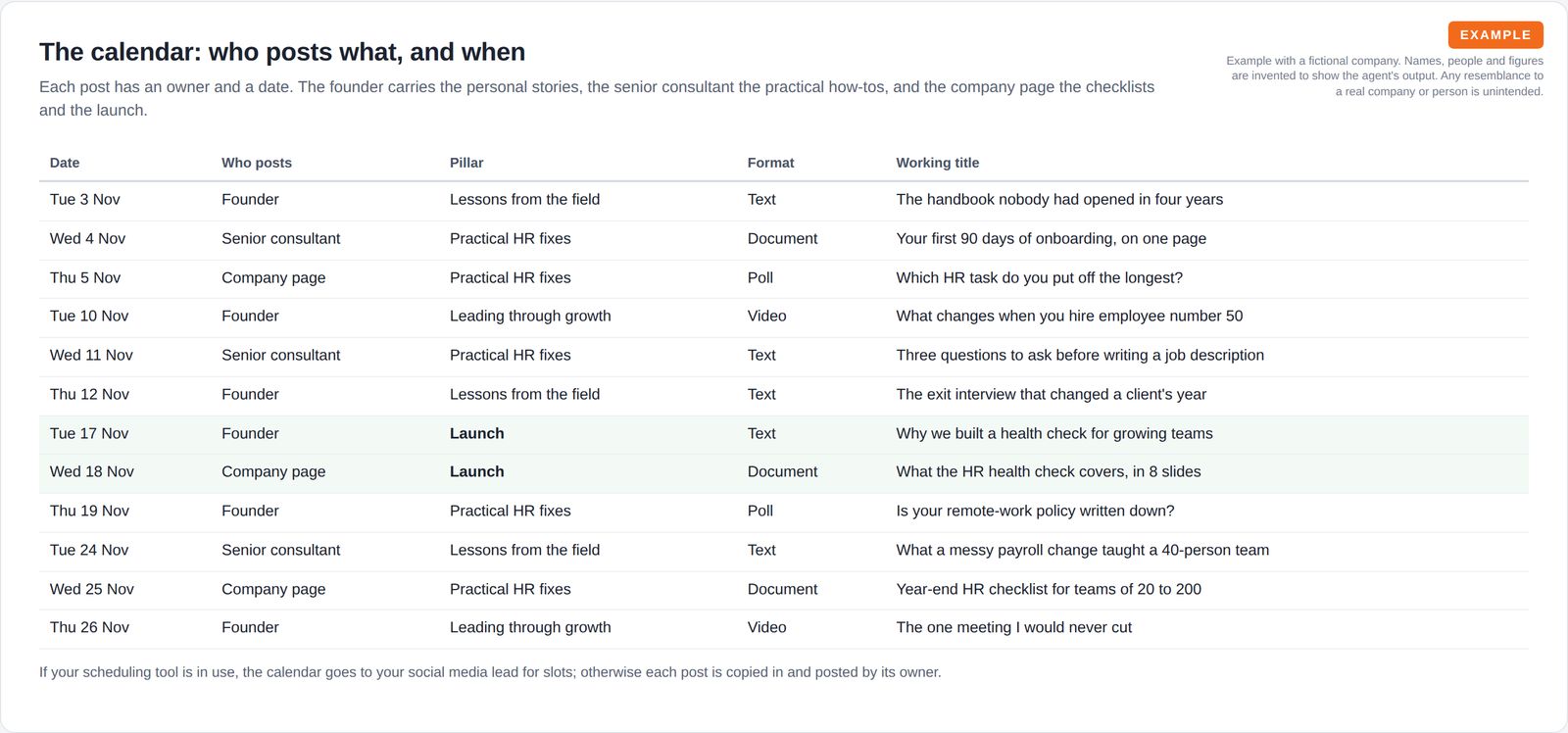Select the employee number 50 working title
The image size is (1568, 733).
(1069, 317)
